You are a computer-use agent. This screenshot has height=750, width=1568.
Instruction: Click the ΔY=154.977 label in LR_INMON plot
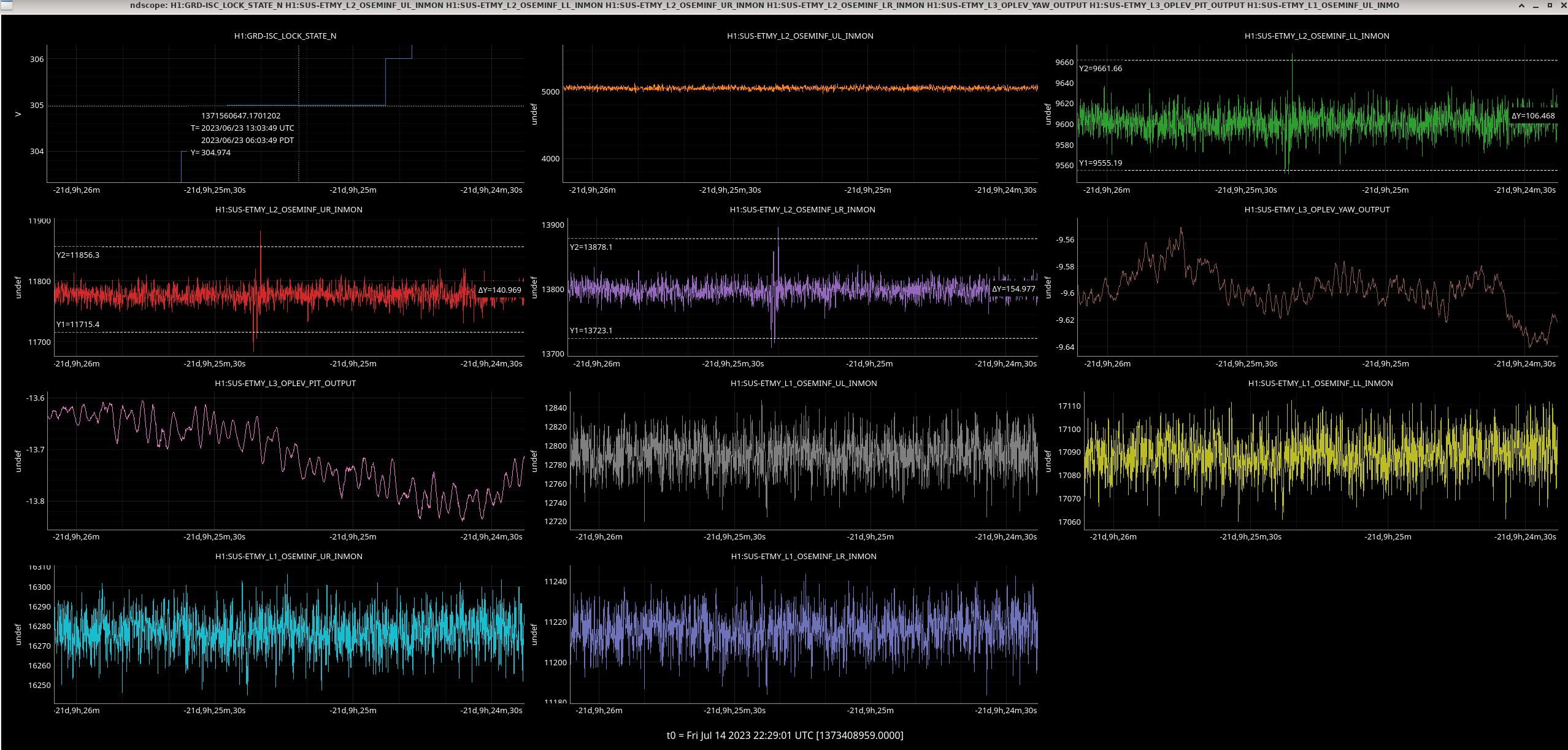[x=1013, y=289]
